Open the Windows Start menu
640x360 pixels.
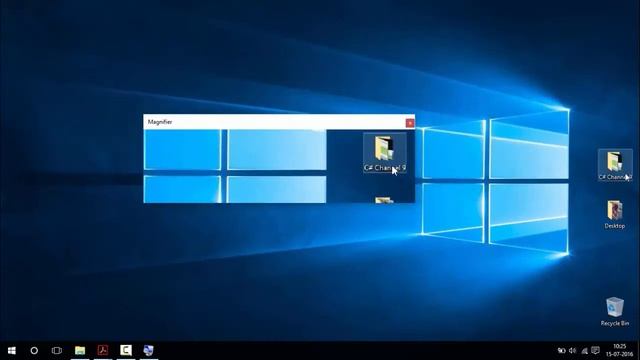[x=12, y=351]
